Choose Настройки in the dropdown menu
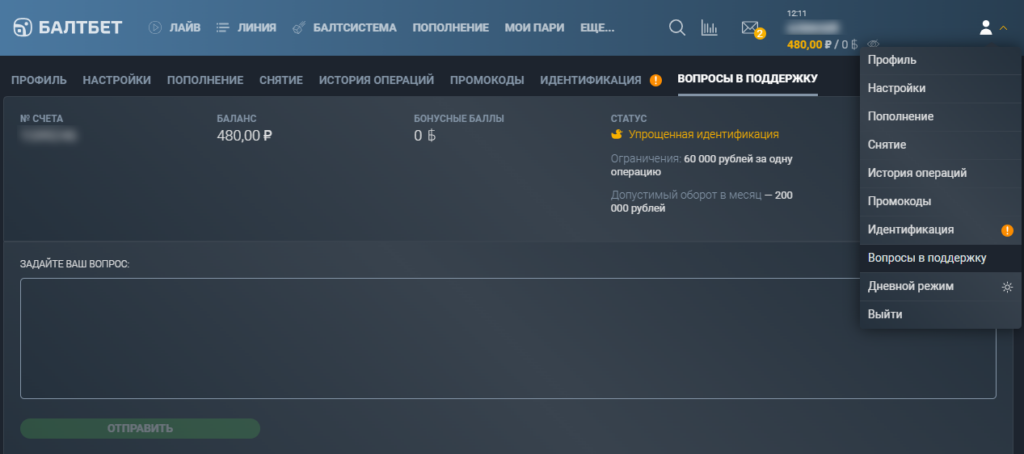Screen dimensions: 1024x454 [x=940, y=88]
